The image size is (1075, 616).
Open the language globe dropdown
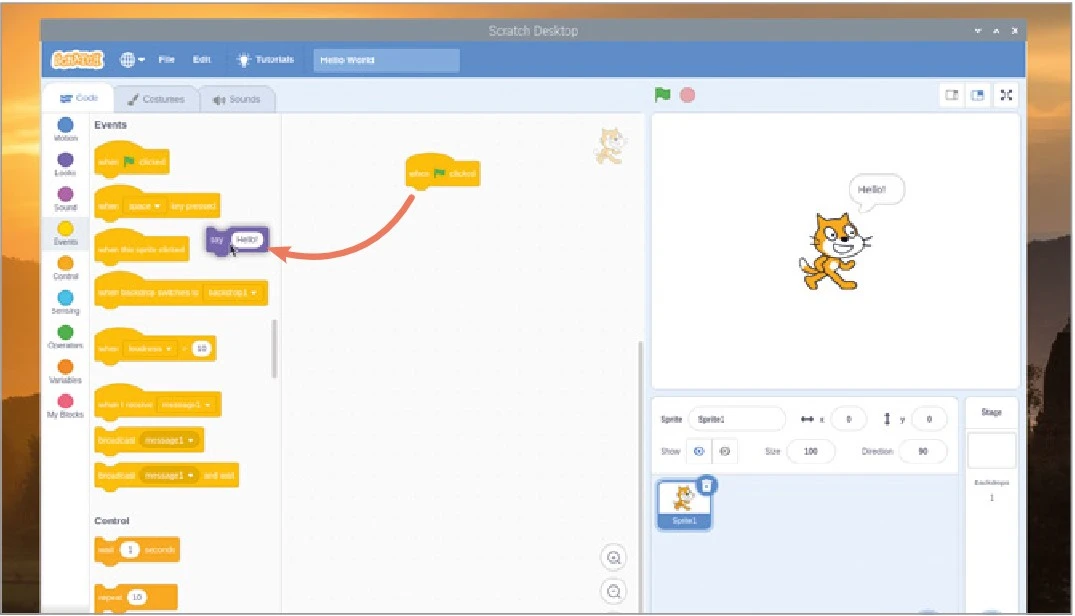point(133,60)
